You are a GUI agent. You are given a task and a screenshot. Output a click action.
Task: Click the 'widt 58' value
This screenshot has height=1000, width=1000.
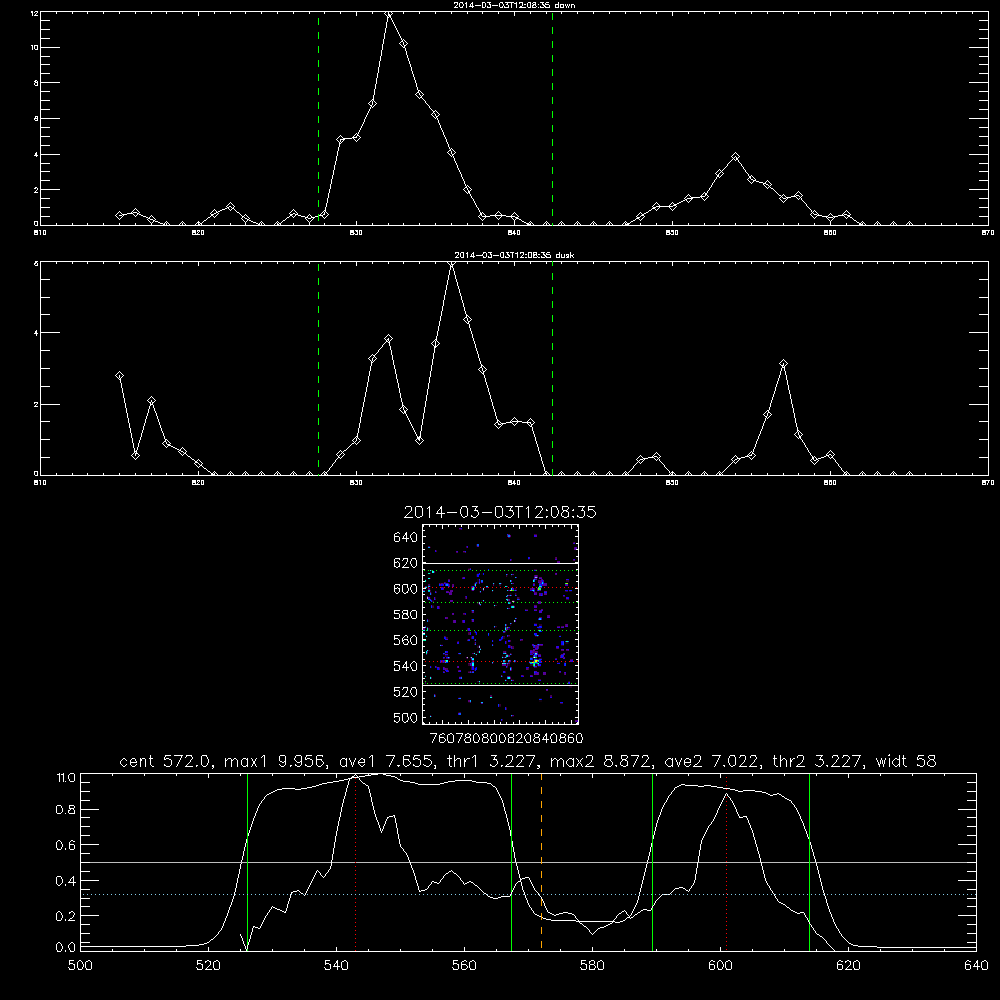[906, 761]
